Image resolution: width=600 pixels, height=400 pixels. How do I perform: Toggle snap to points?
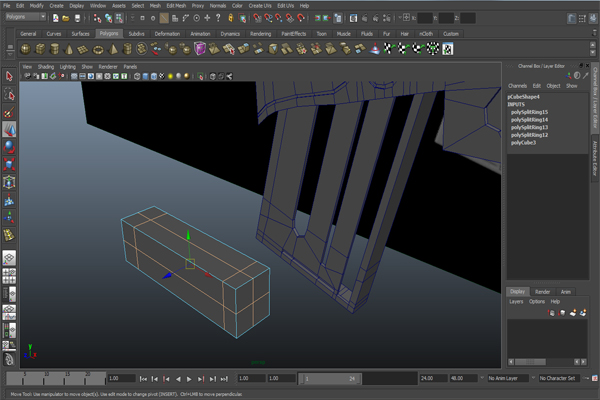click(279, 18)
